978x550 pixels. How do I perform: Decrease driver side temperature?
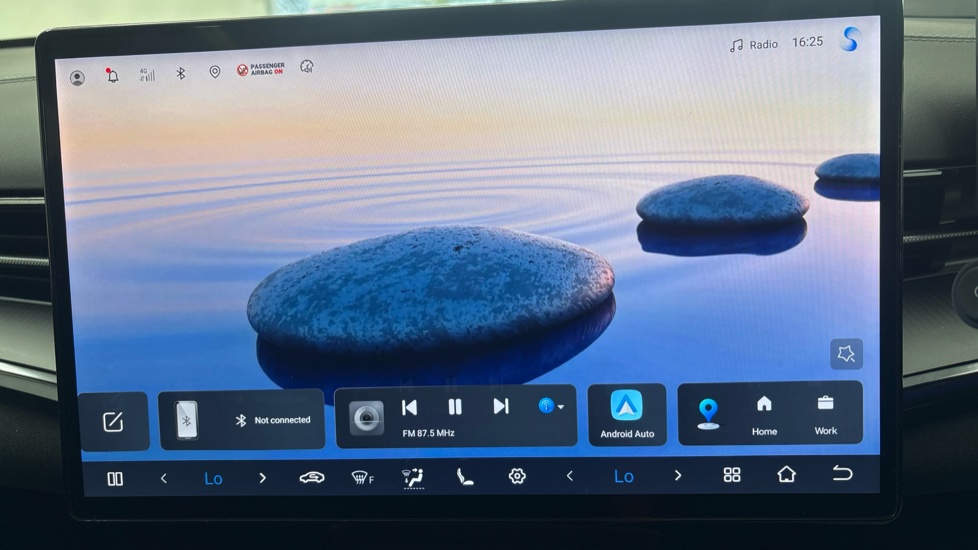pos(163,478)
